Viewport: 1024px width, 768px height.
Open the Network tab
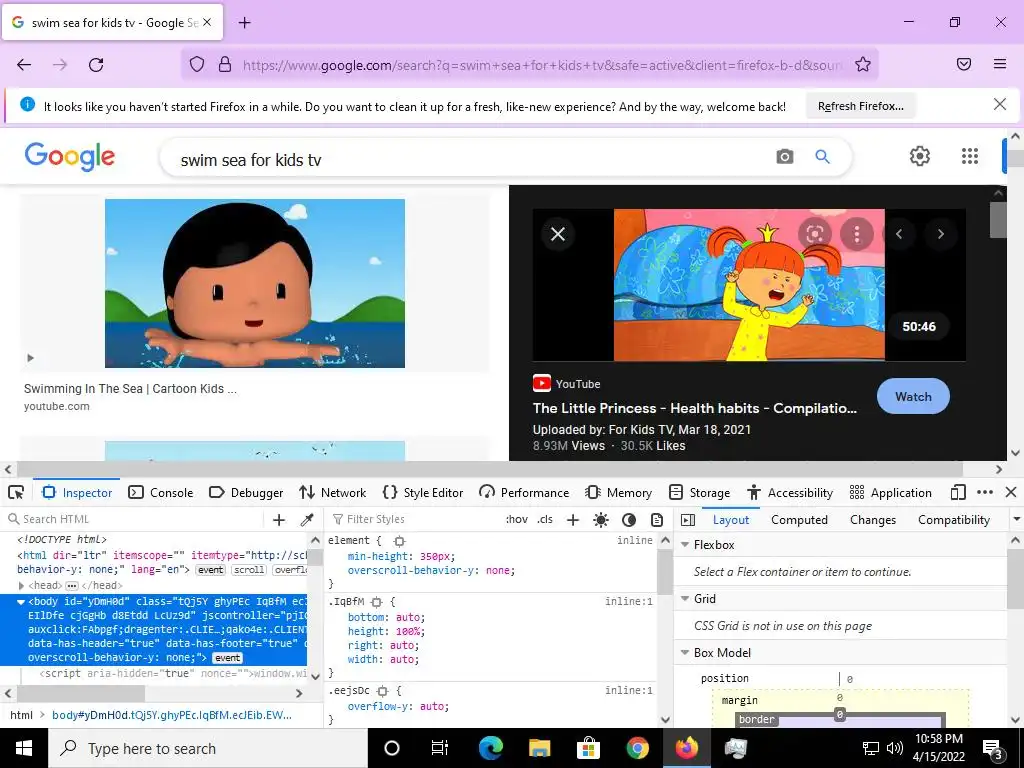click(x=333, y=492)
